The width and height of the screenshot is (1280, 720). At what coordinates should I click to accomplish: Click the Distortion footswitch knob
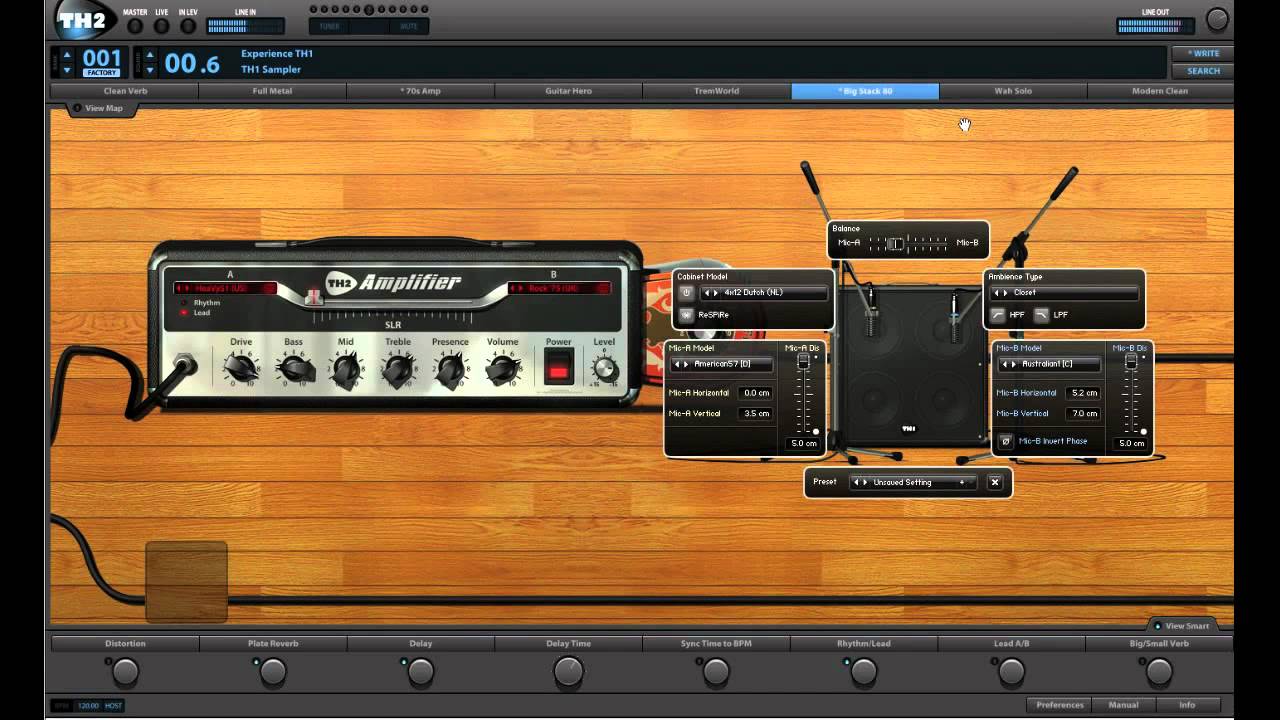125,672
